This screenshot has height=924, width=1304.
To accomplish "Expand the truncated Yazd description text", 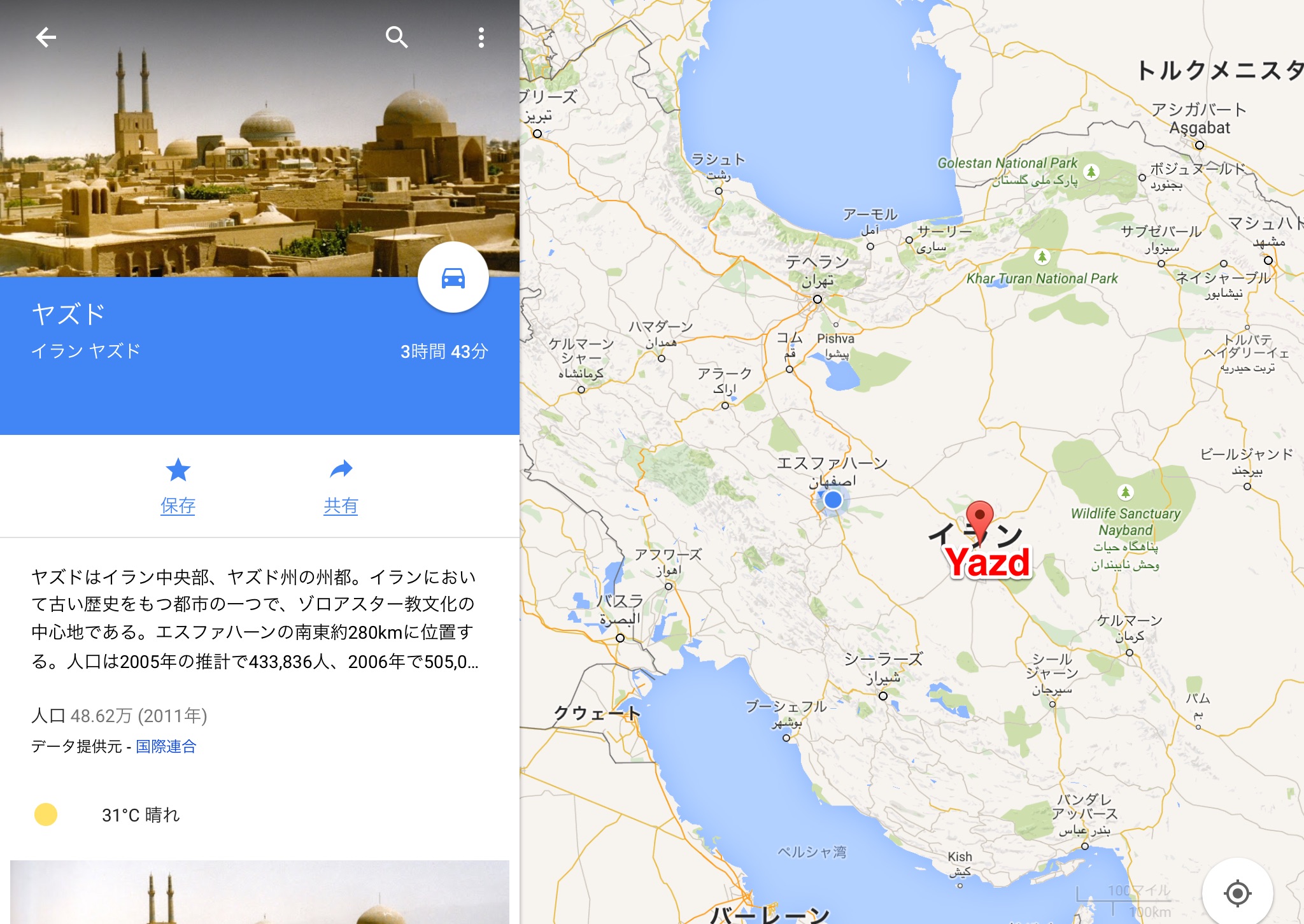I will click(255, 619).
